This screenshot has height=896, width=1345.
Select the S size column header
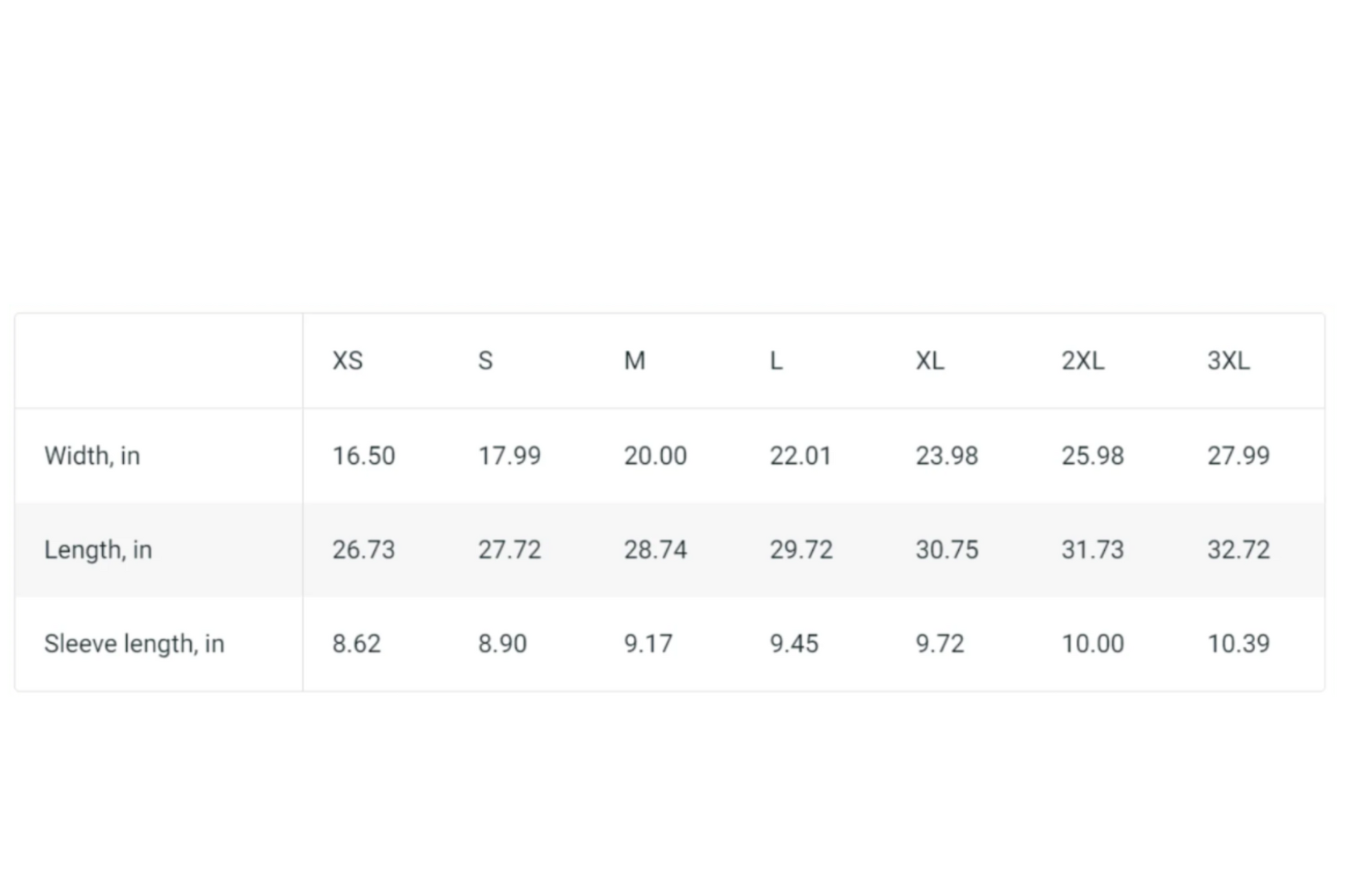coord(485,361)
